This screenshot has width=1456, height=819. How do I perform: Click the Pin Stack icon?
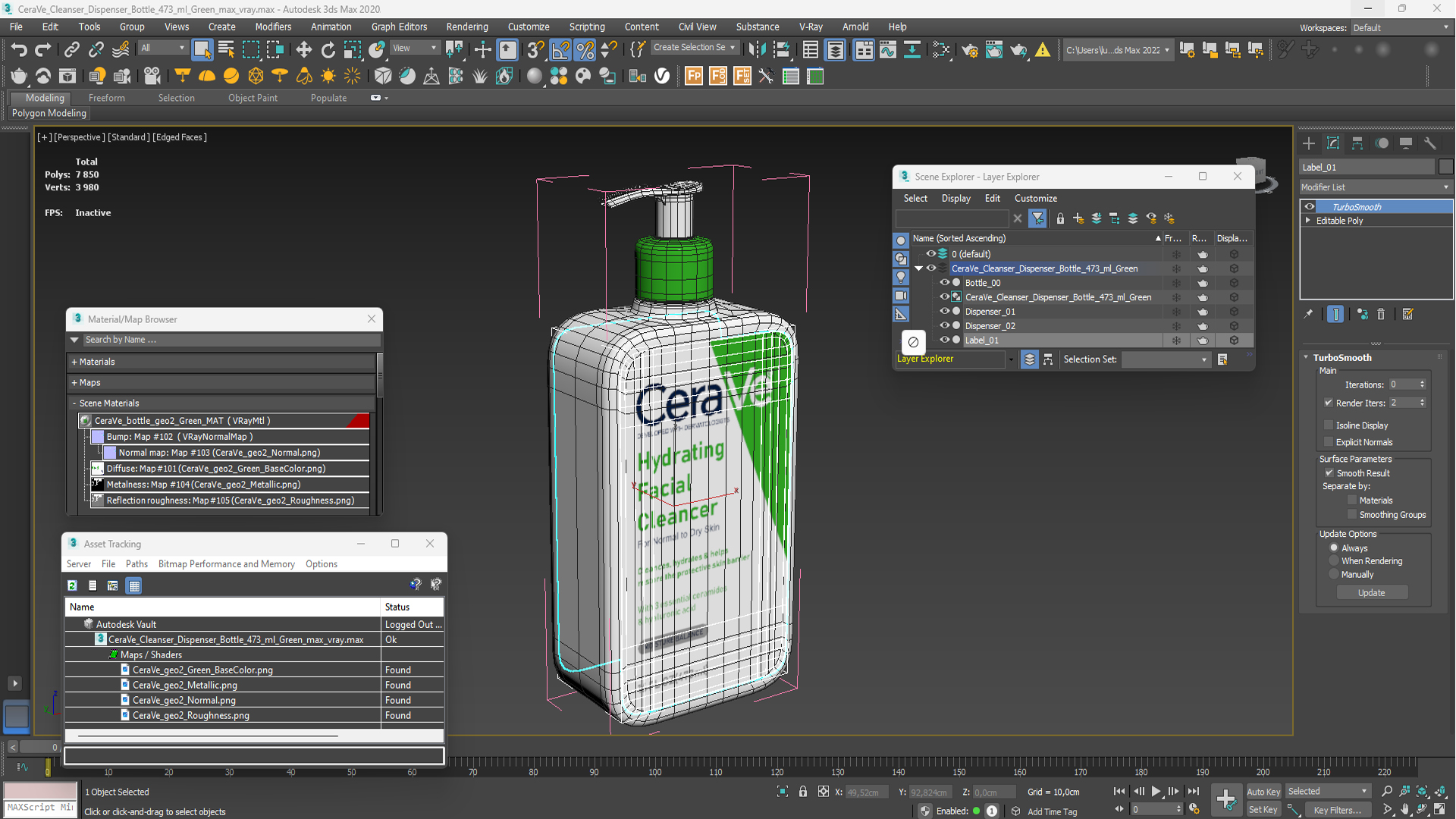1308,314
